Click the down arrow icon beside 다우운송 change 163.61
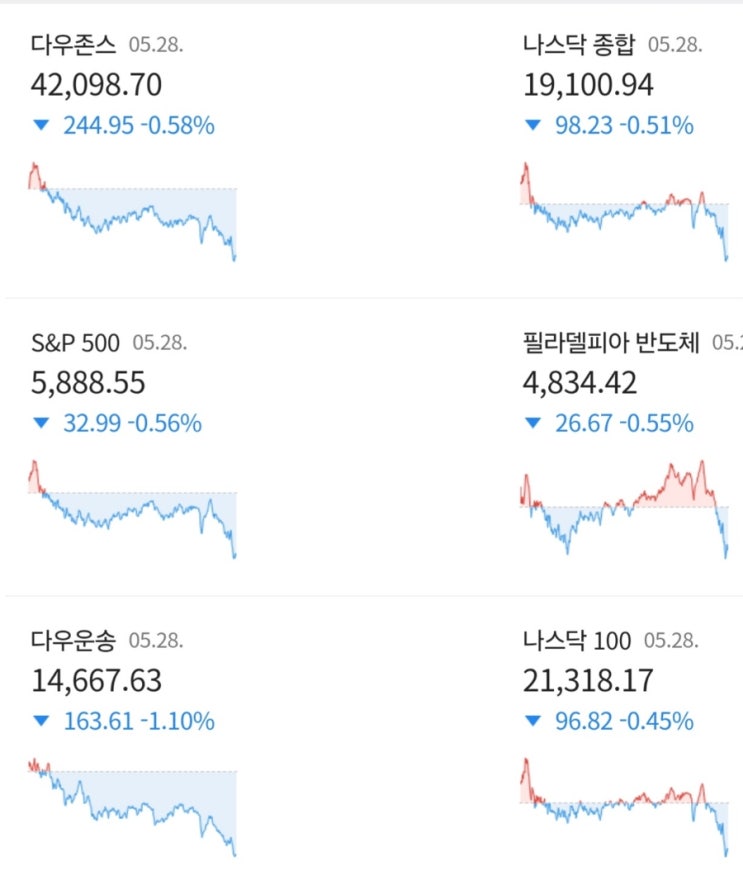743x885 pixels. (41, 721)
